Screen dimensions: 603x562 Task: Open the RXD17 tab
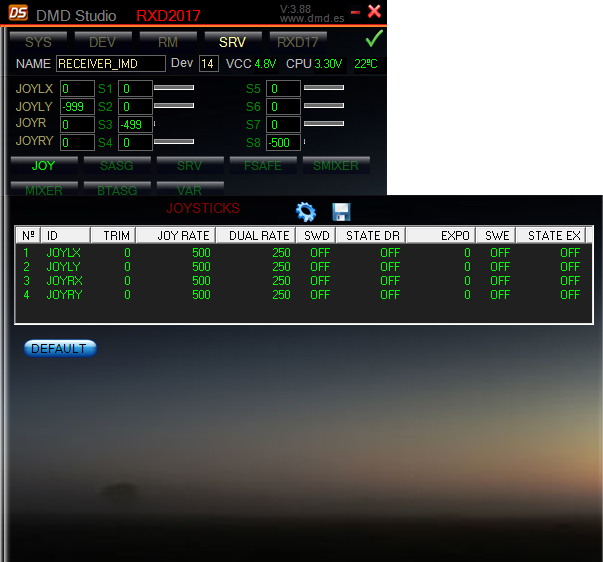click(x=298, y=42)
